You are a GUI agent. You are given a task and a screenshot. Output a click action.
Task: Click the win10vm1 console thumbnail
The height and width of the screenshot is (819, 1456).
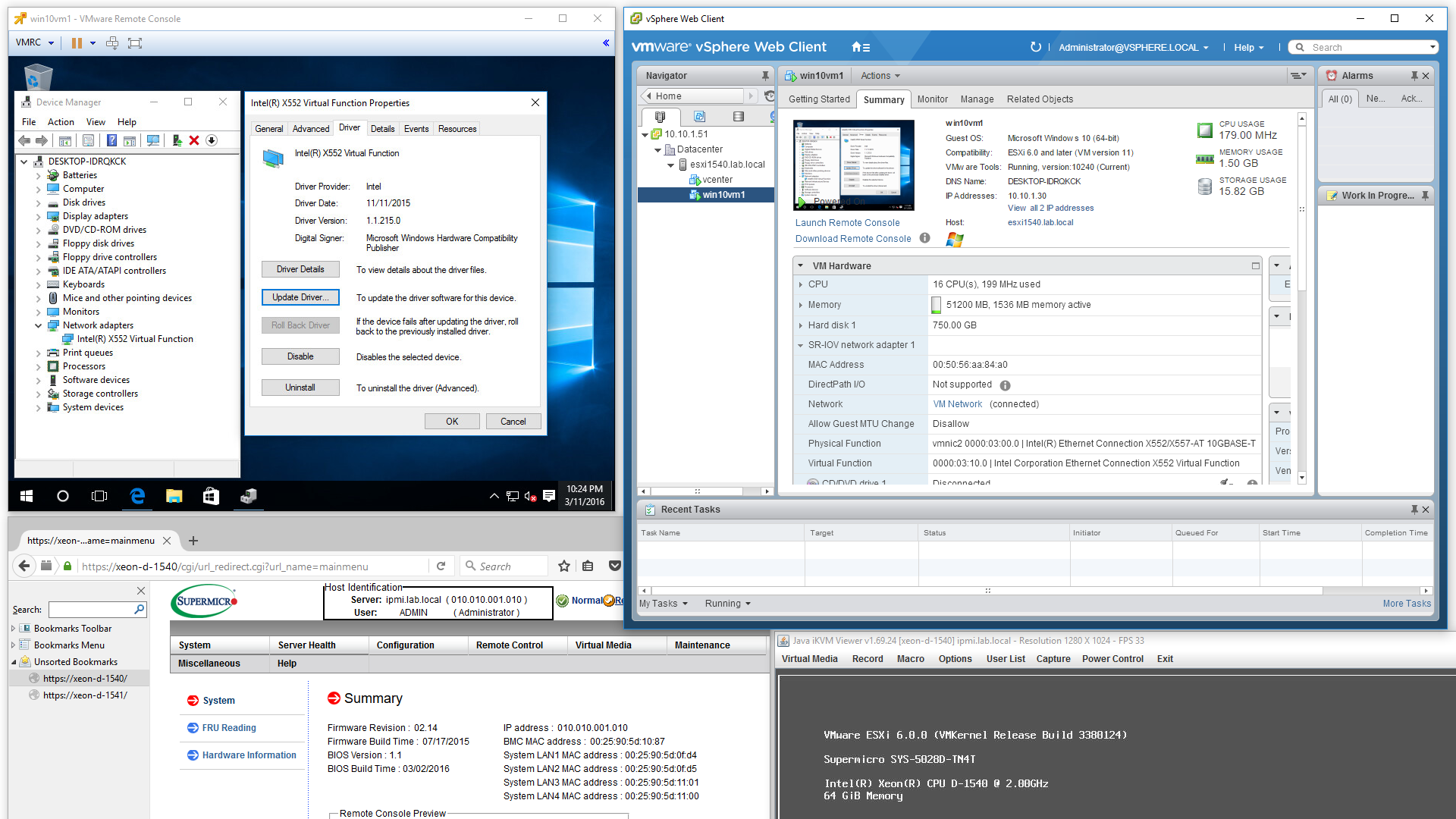(x=854, y=165)
